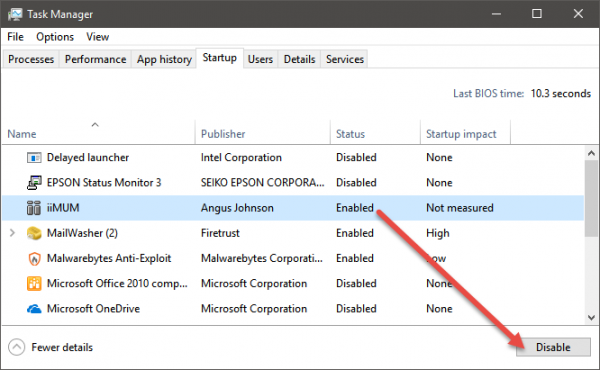The image size is (600, 370).
Task: Switch to the Services tab
Action: [344, 59]
